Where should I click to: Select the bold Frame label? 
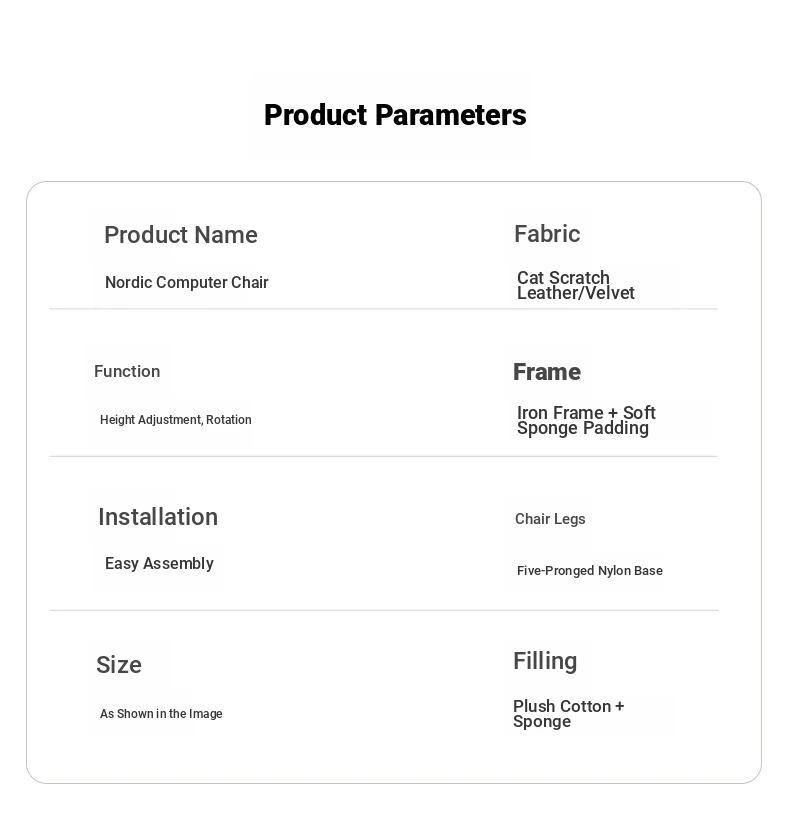[547, 372]
